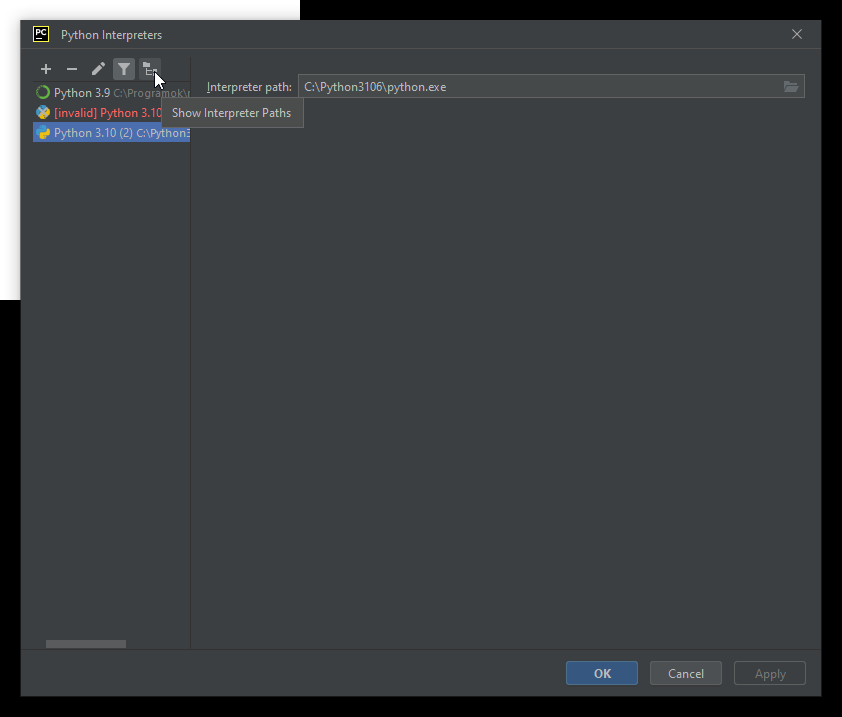Select the Python 3.9 interpreter entry
The height and width of the screenshot is (717, 842).
point(112,93)
